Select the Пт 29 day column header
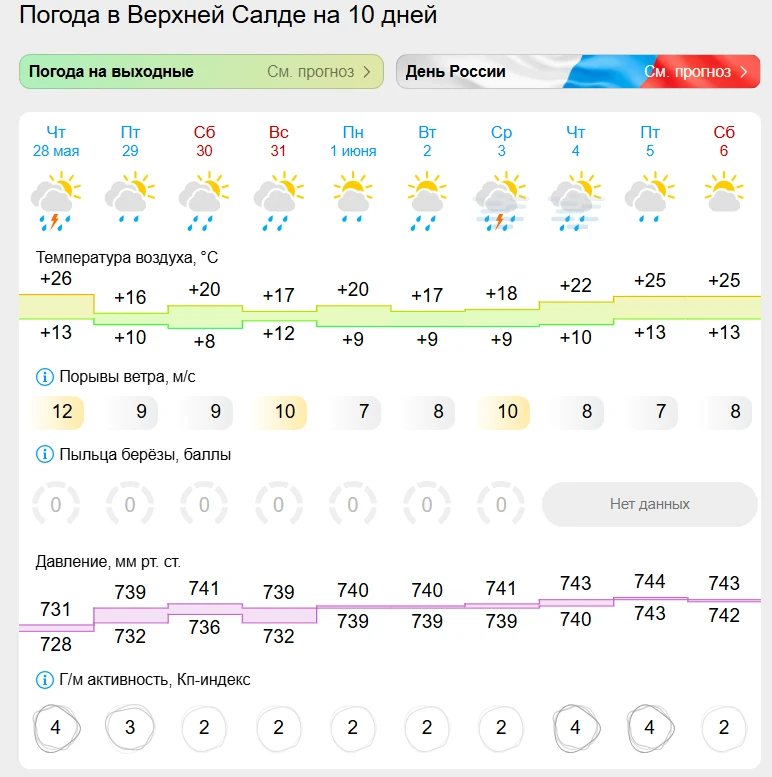Image resolution: width=772 pixels, height=777 pixels. (x=130, y=141)
